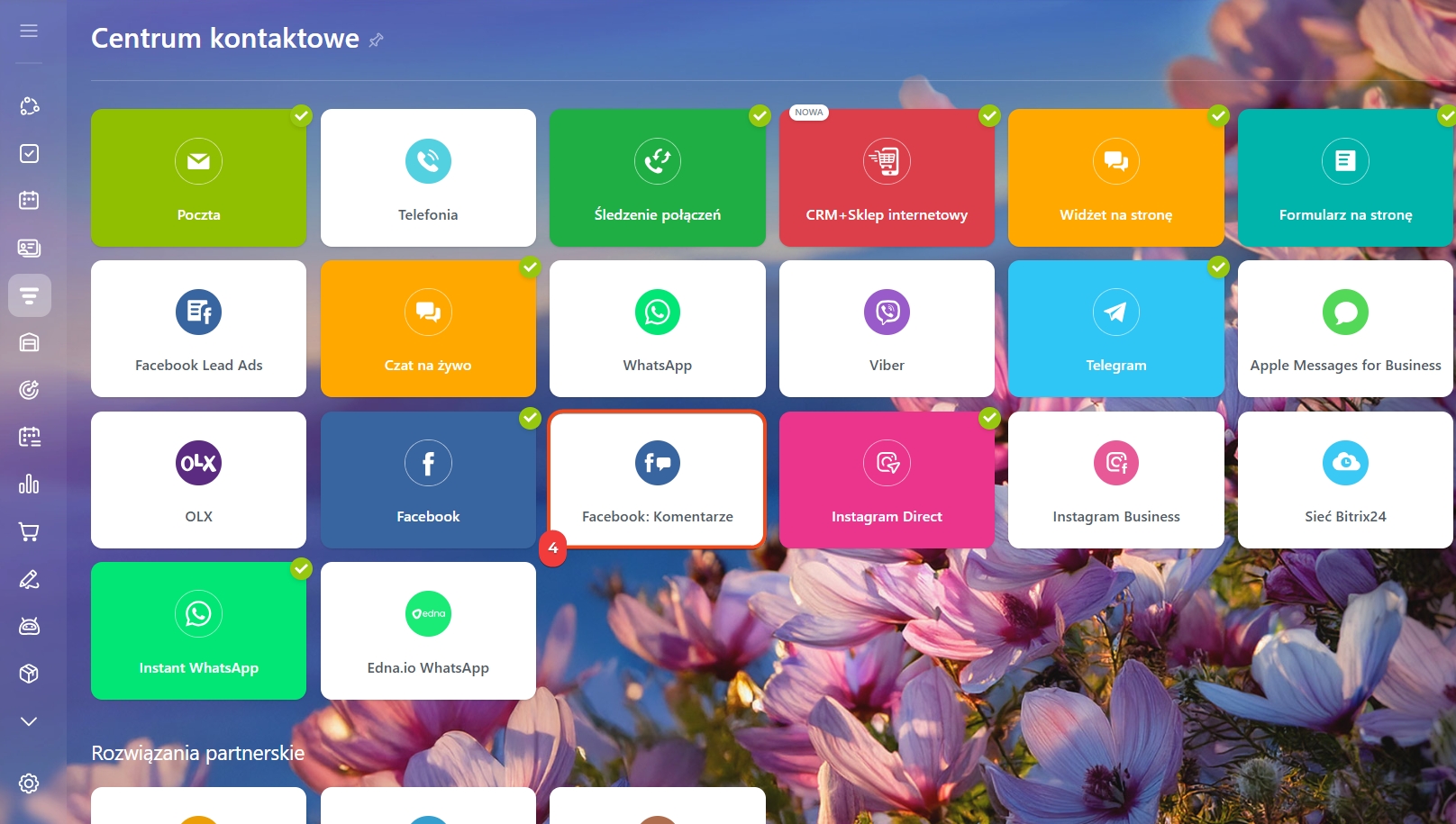
Task: Open the Formularz na stronę tile
Action: (x=1345, y=177)
